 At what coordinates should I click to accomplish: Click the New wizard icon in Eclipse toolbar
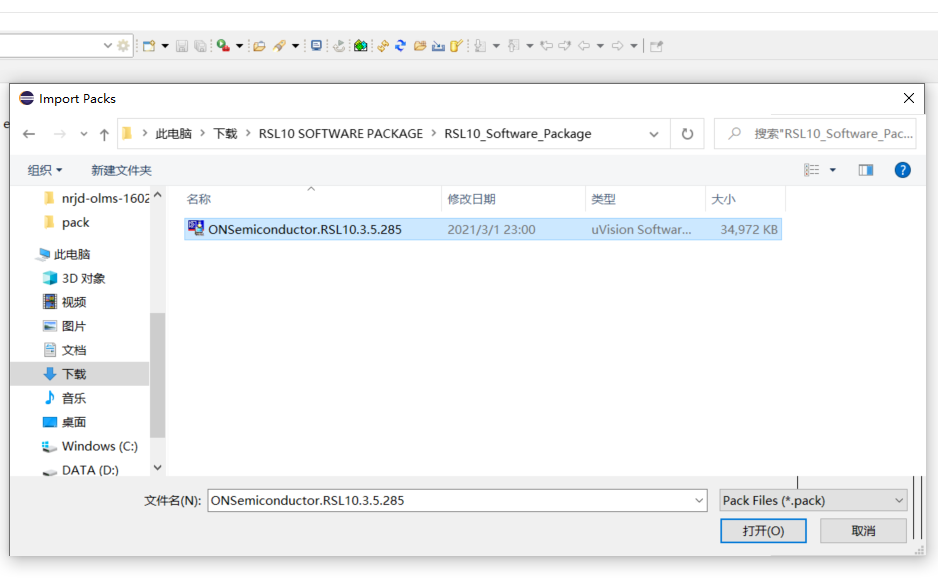pyautogui.click(x=149, y=46)
